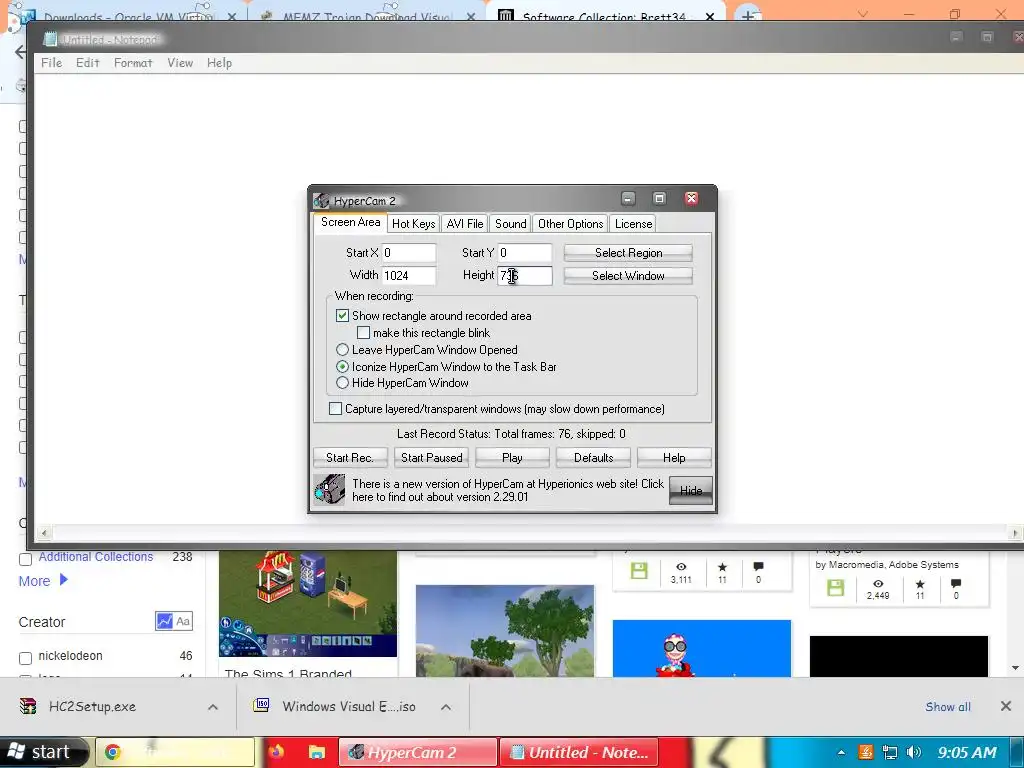Click the Windows Visual E...iso file icon
The height and width of the screenshot is (768, 1024).
[x=261, y=705]
